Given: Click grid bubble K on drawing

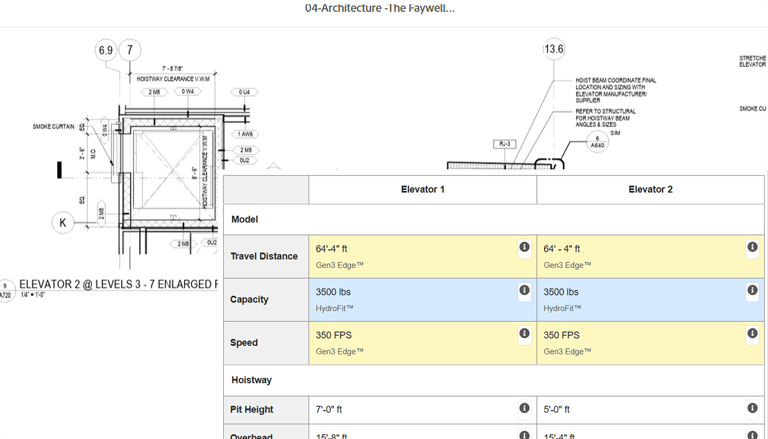Looking at the screenshot, I should (63, 223).
